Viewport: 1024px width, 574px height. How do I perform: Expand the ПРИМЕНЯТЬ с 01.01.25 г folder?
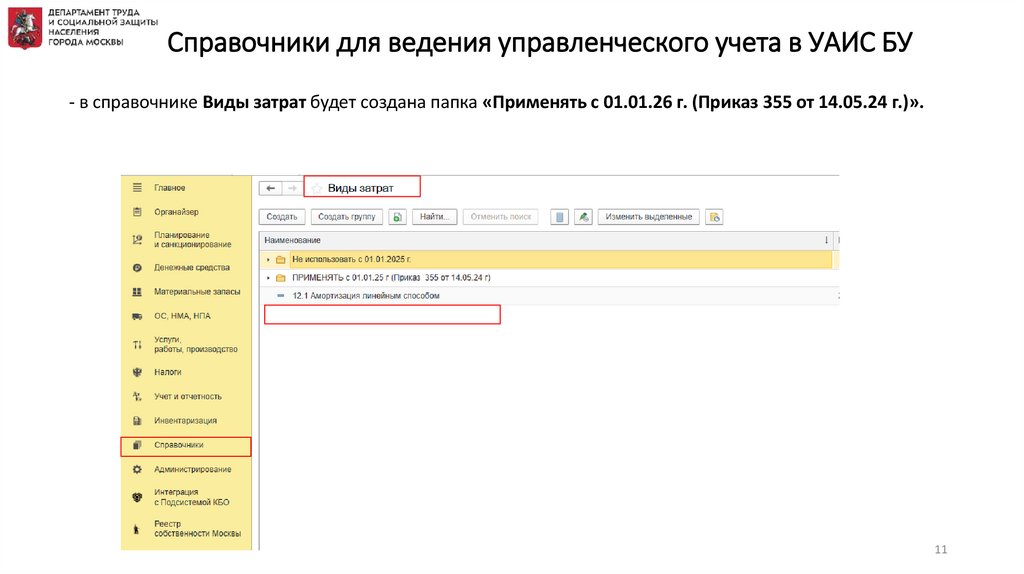[268, 278]
